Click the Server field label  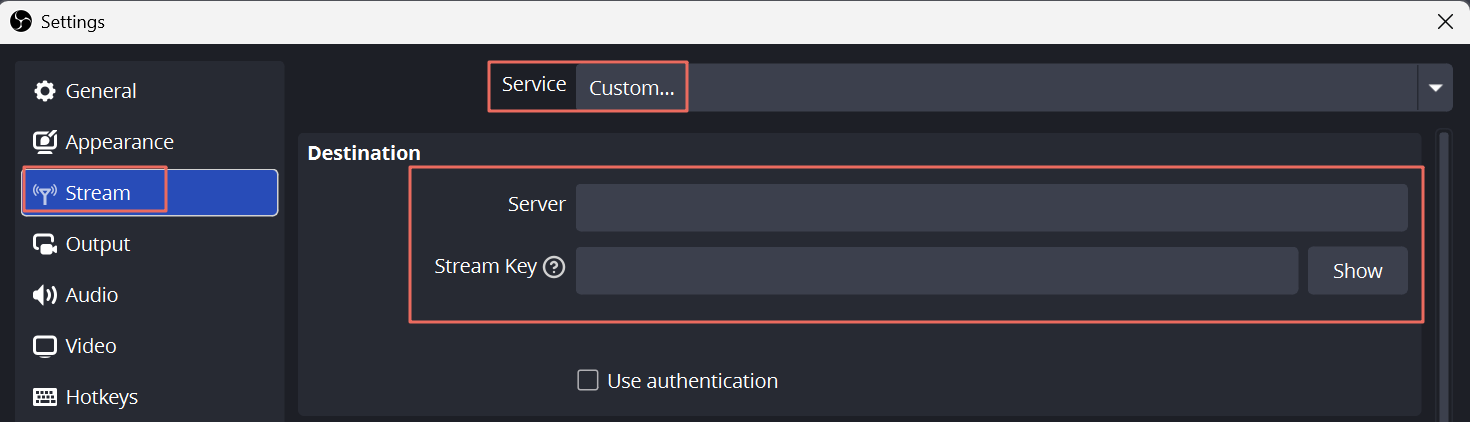point(537,204)
